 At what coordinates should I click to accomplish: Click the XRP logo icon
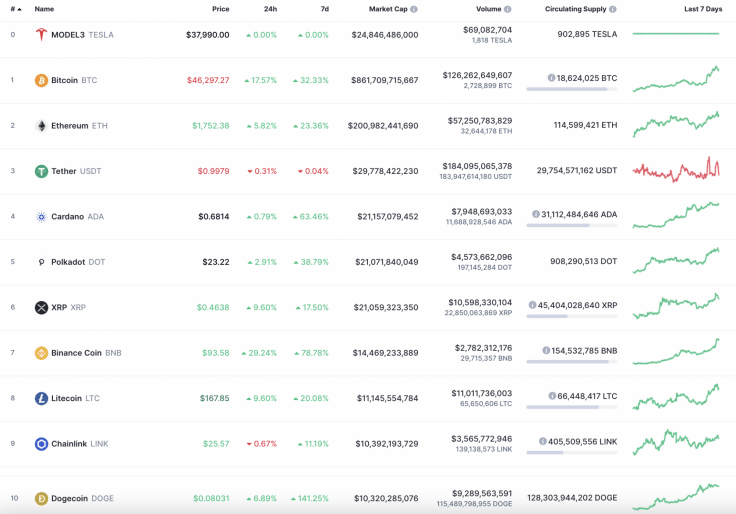click(x=41, y=307)
